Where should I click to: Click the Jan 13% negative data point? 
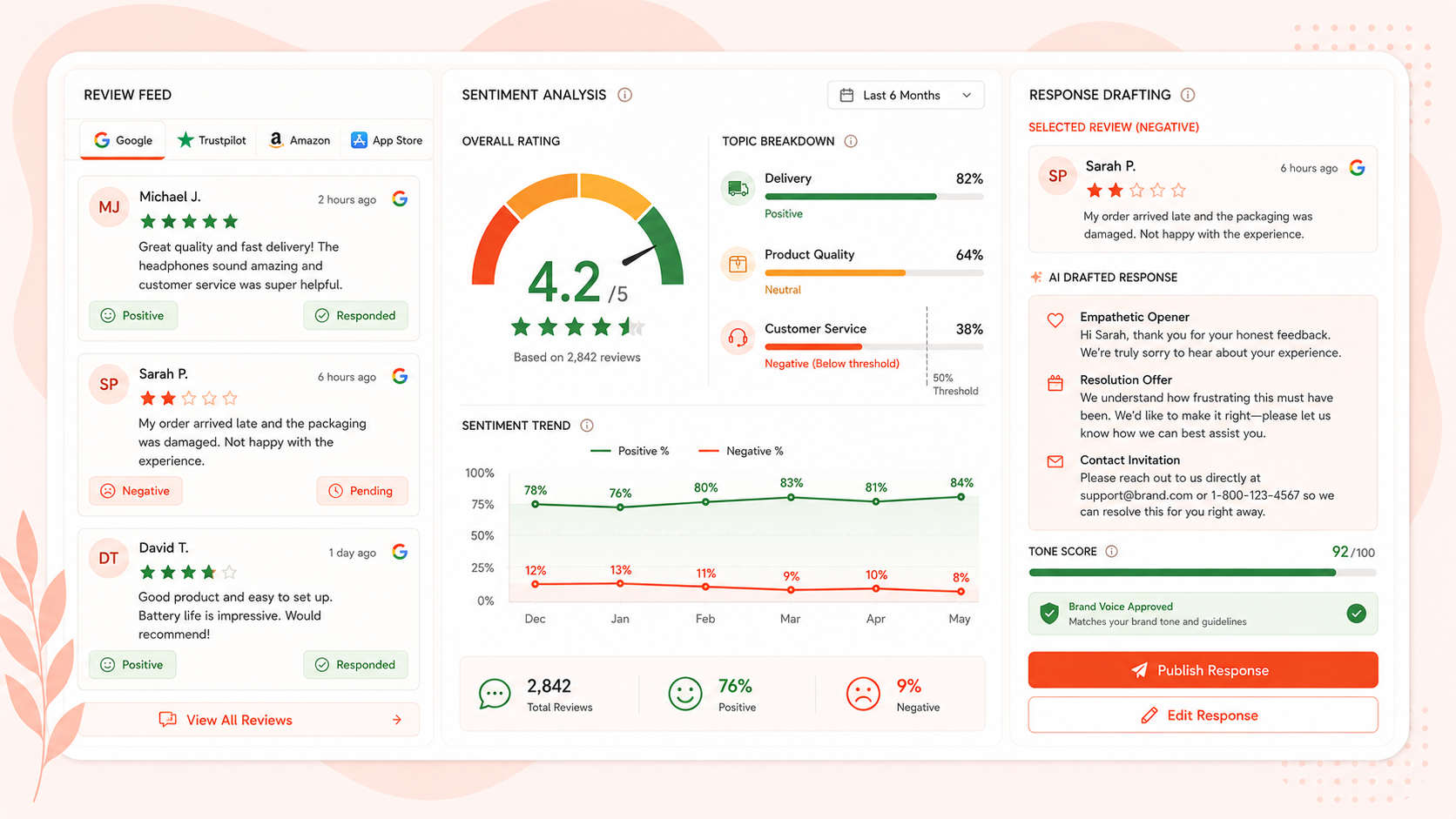[x=620, y=584]
